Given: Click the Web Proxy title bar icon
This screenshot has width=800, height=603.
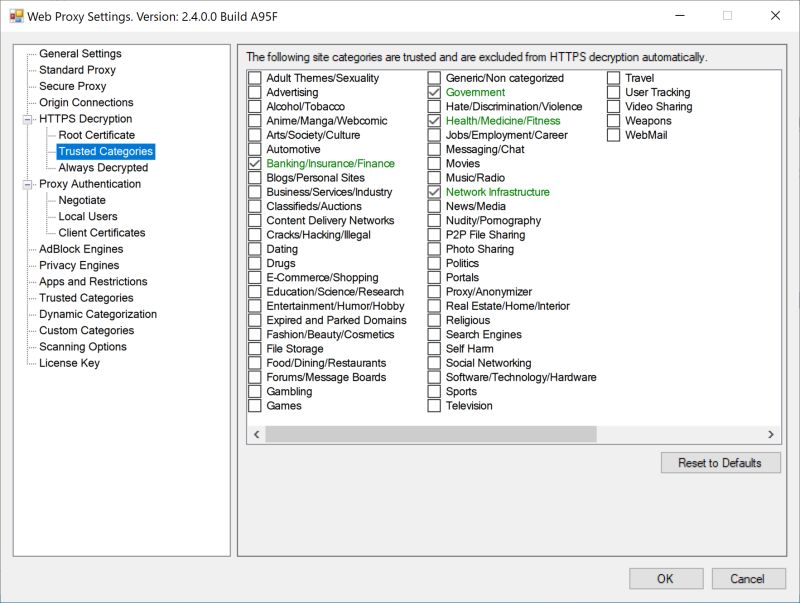Looking at the screenshot, I should pos(16,16).
